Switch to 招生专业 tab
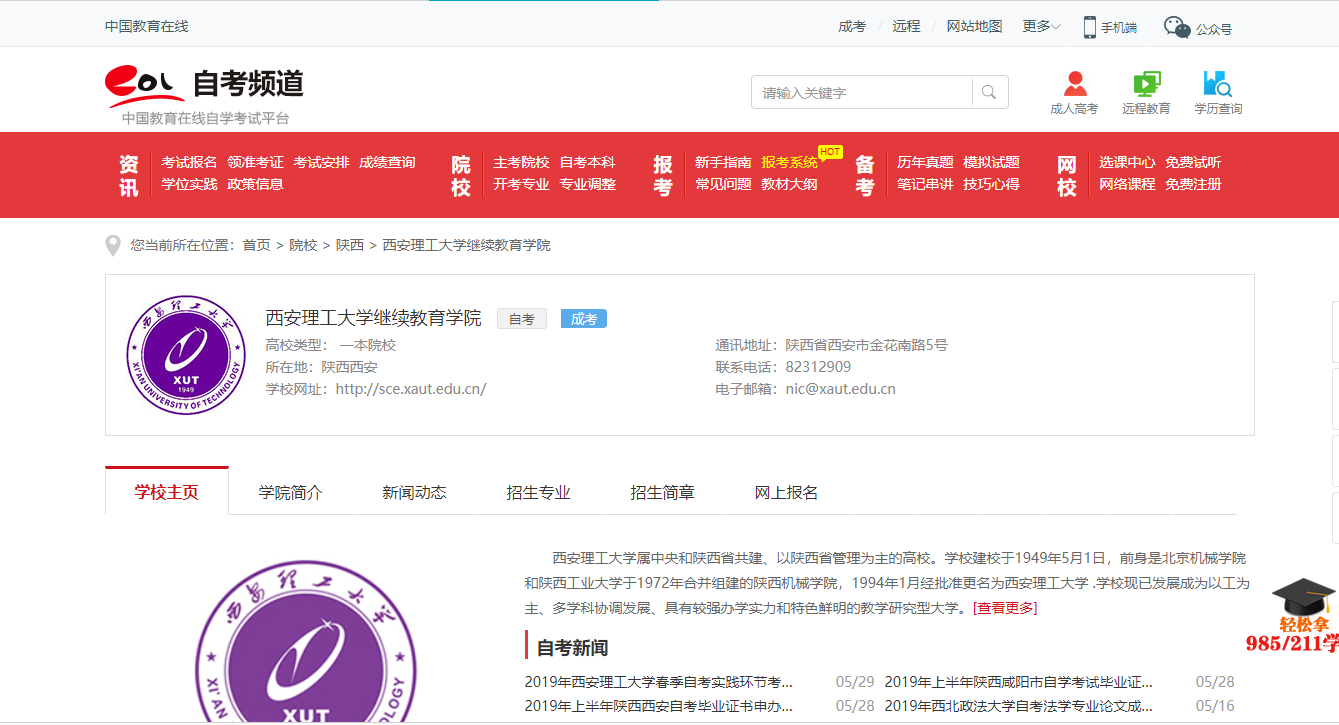The height and width of the screenshot is (725, 1339). click(x=538, y=492)
